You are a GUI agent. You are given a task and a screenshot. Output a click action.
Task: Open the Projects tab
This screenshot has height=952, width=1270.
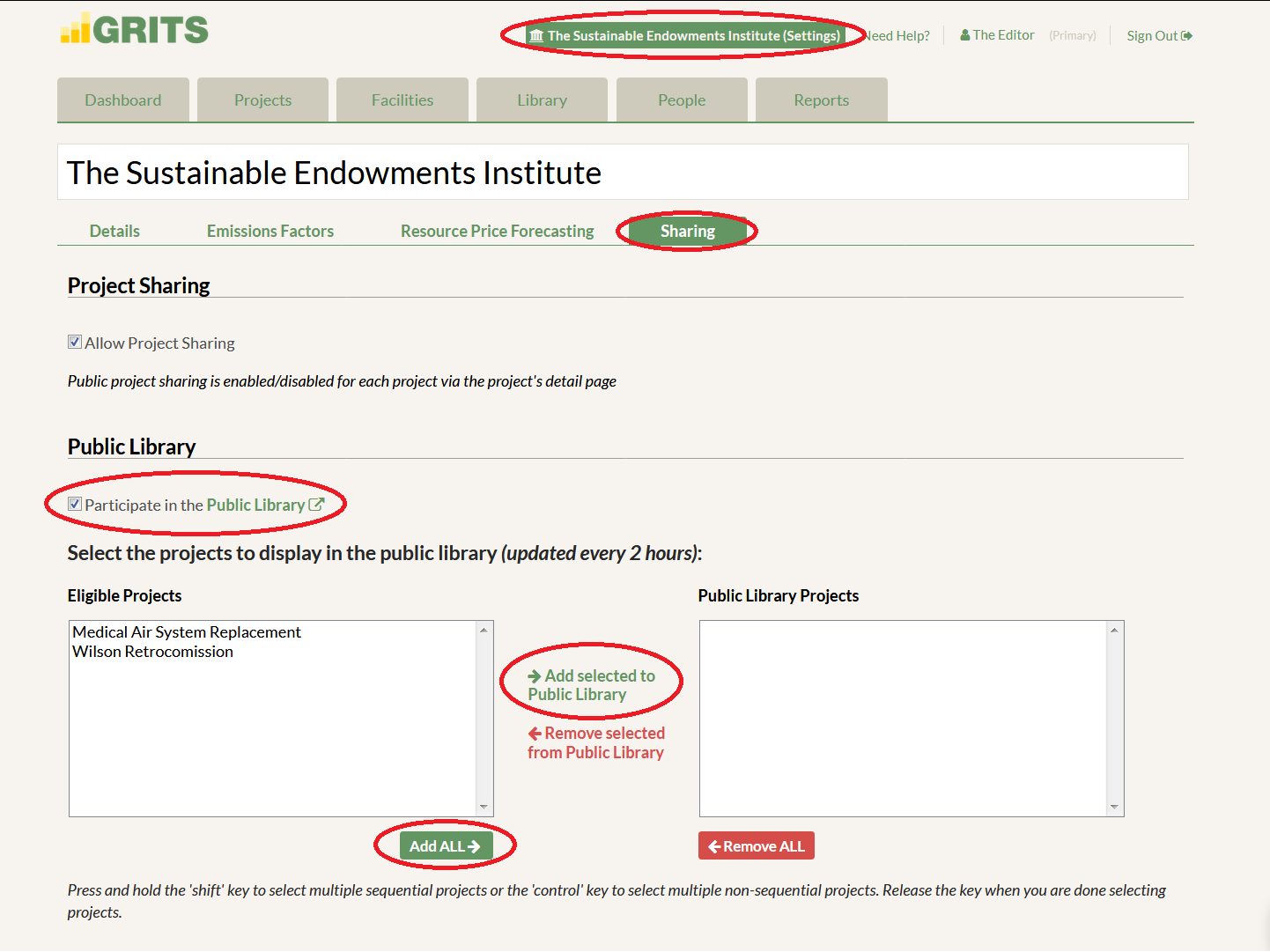[x=262, y=100]
